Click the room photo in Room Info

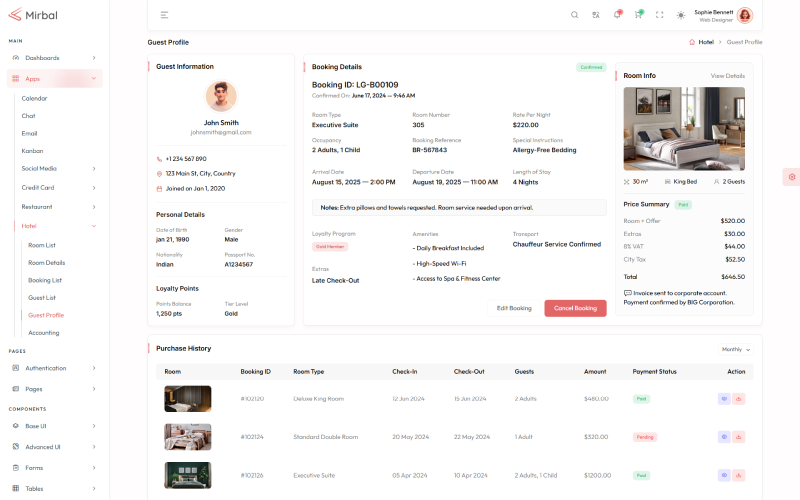(684, 129)
